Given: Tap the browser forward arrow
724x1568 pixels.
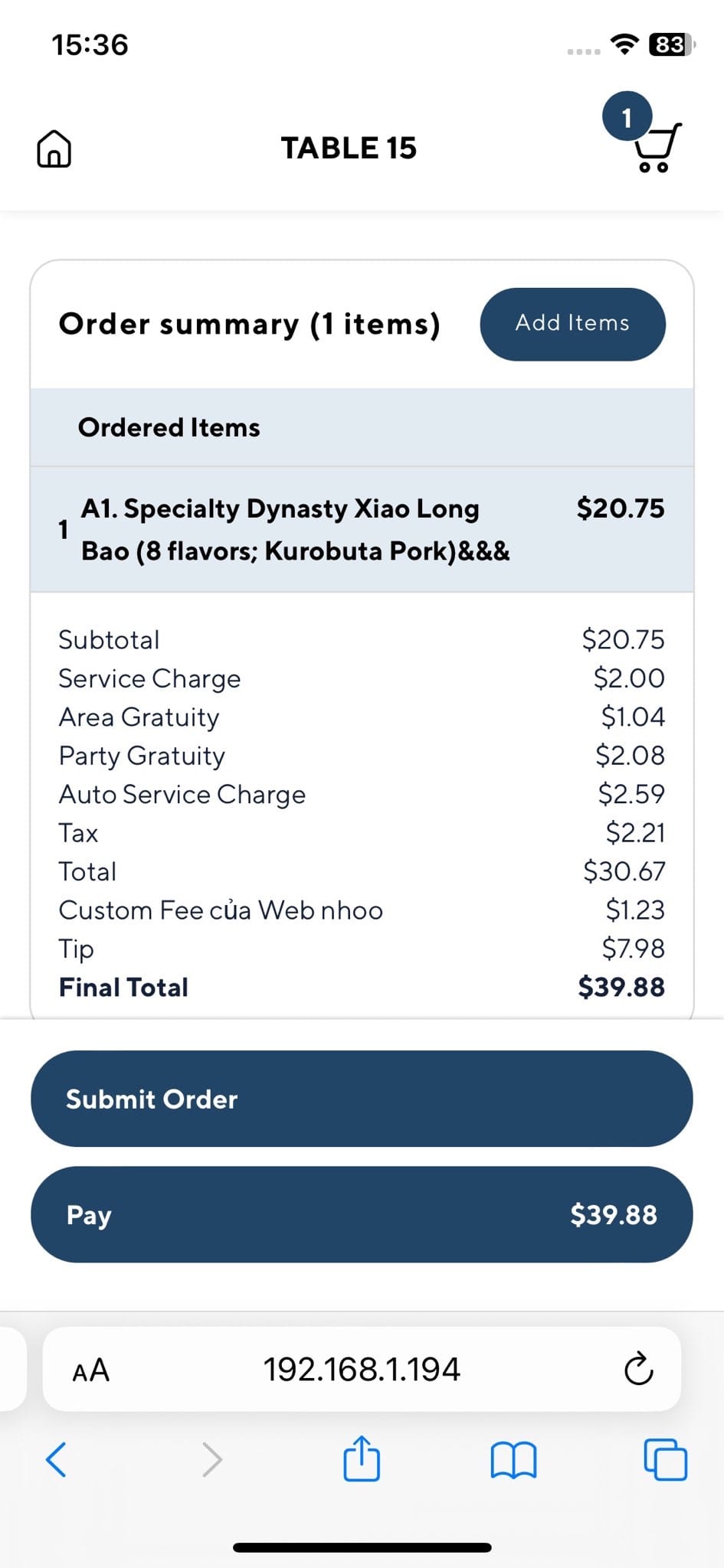Looking at the screenshot, I should tap(211, 1459).
